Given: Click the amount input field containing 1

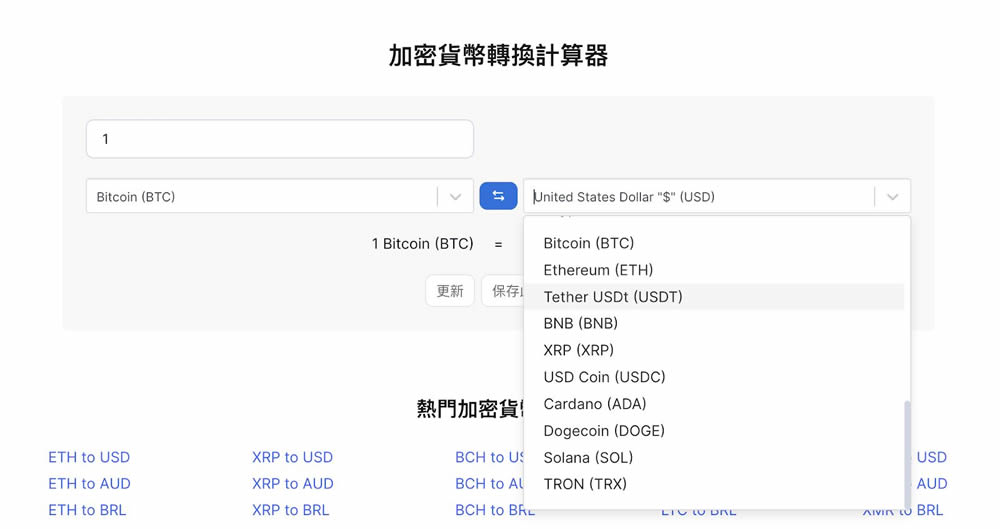Looking at the screenshot, I should 280,139.
